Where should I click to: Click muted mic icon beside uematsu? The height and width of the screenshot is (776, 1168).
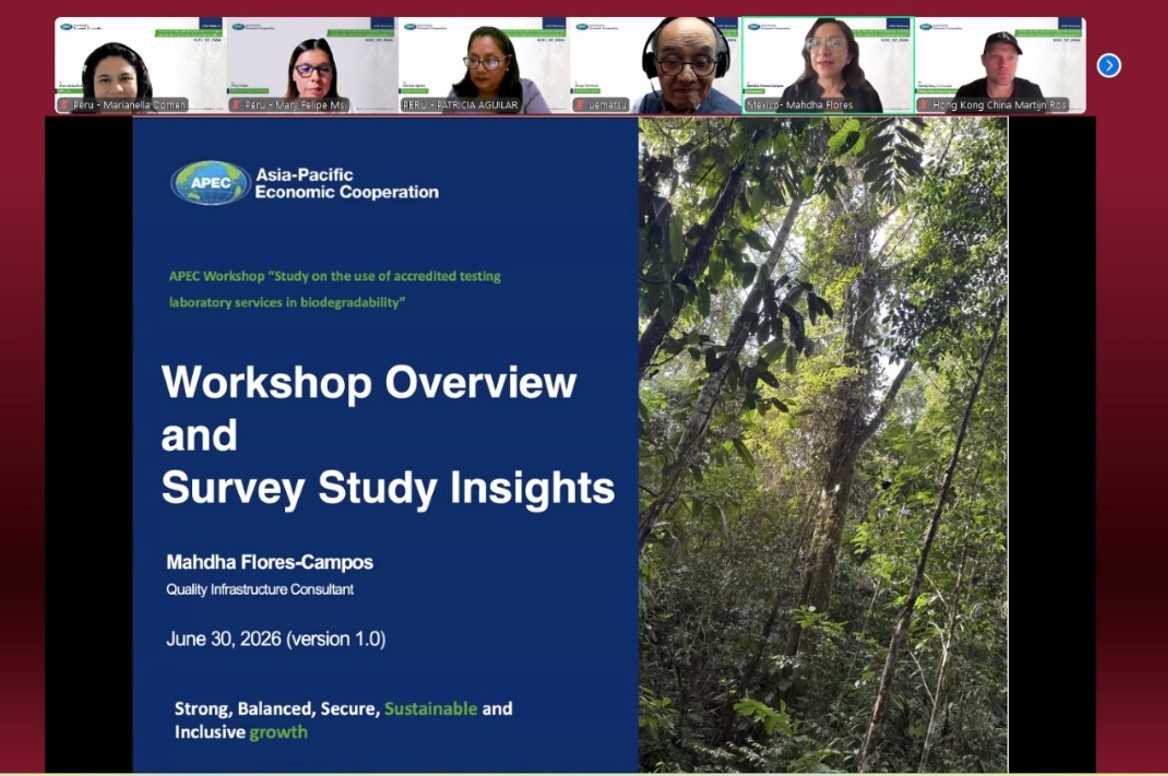(580, 105)
